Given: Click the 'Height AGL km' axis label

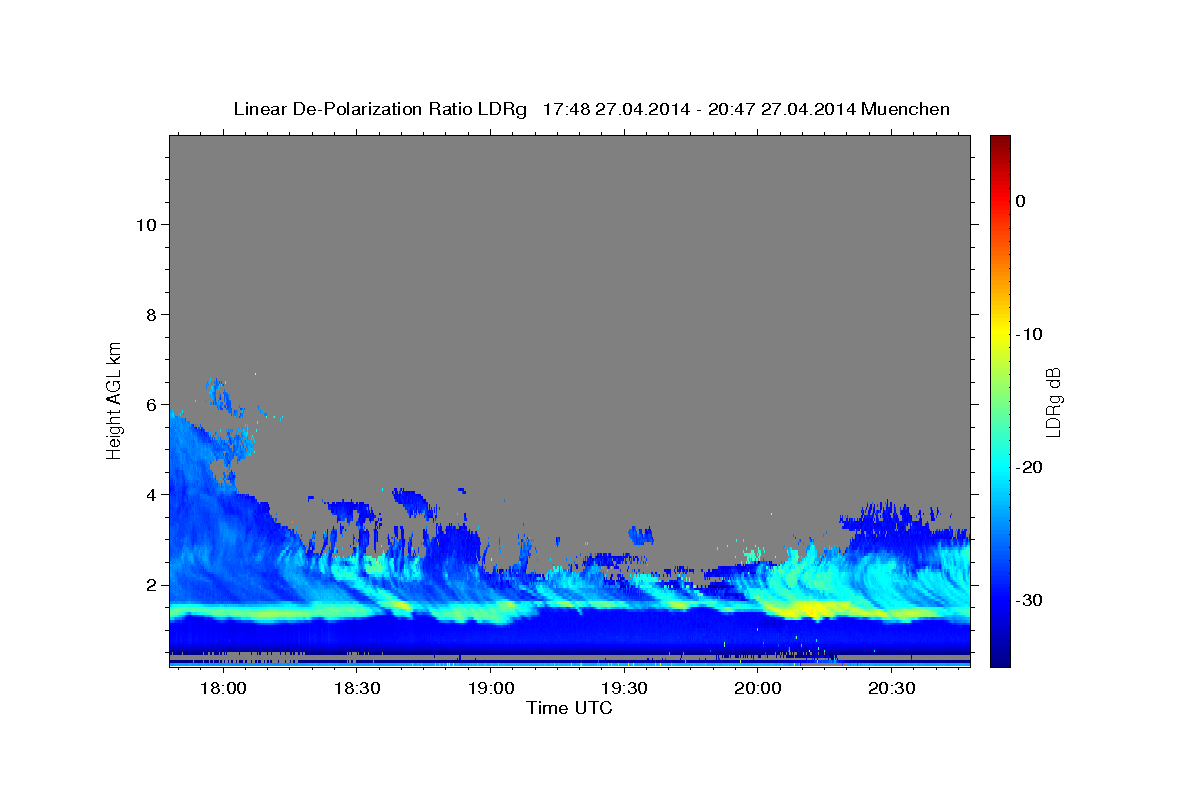Looking at the screenshot, I should pos(114,400).
